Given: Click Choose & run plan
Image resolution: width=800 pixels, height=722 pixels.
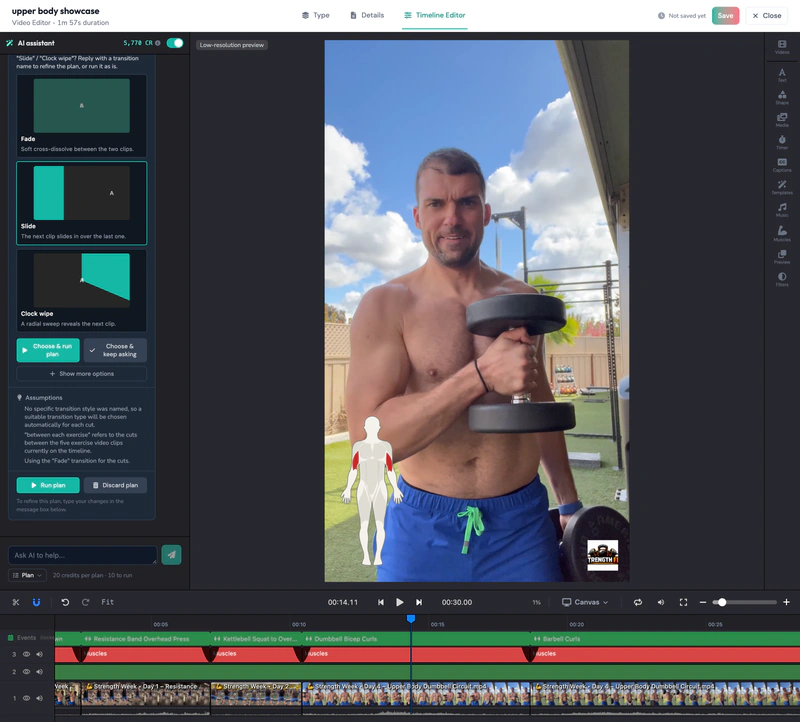Looking at the screenshot, I should 48,350.
